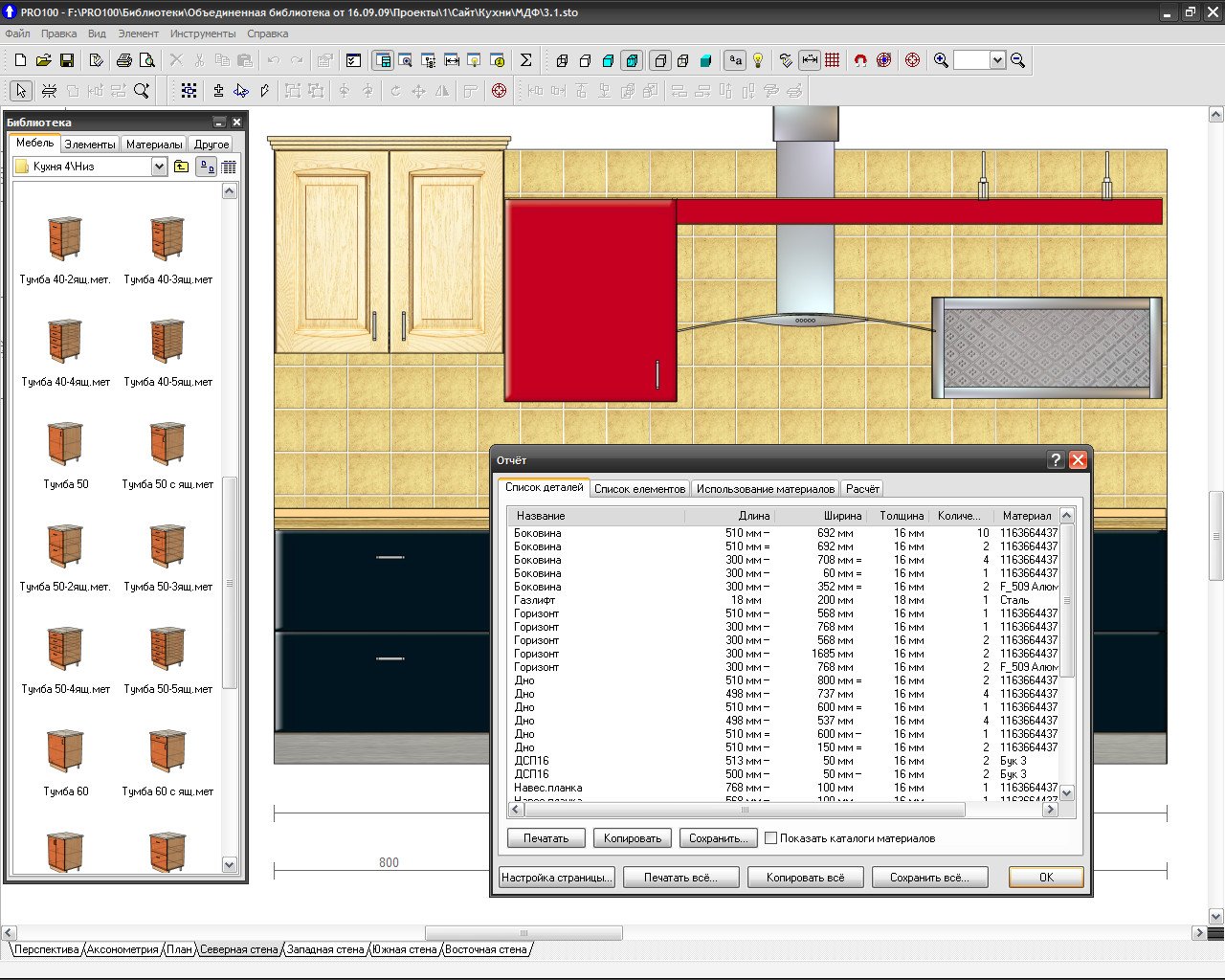Screen dimensions: 1225x980
Task: Click the library panel vertical scrollbar thumb
Action: click(229, 583)
